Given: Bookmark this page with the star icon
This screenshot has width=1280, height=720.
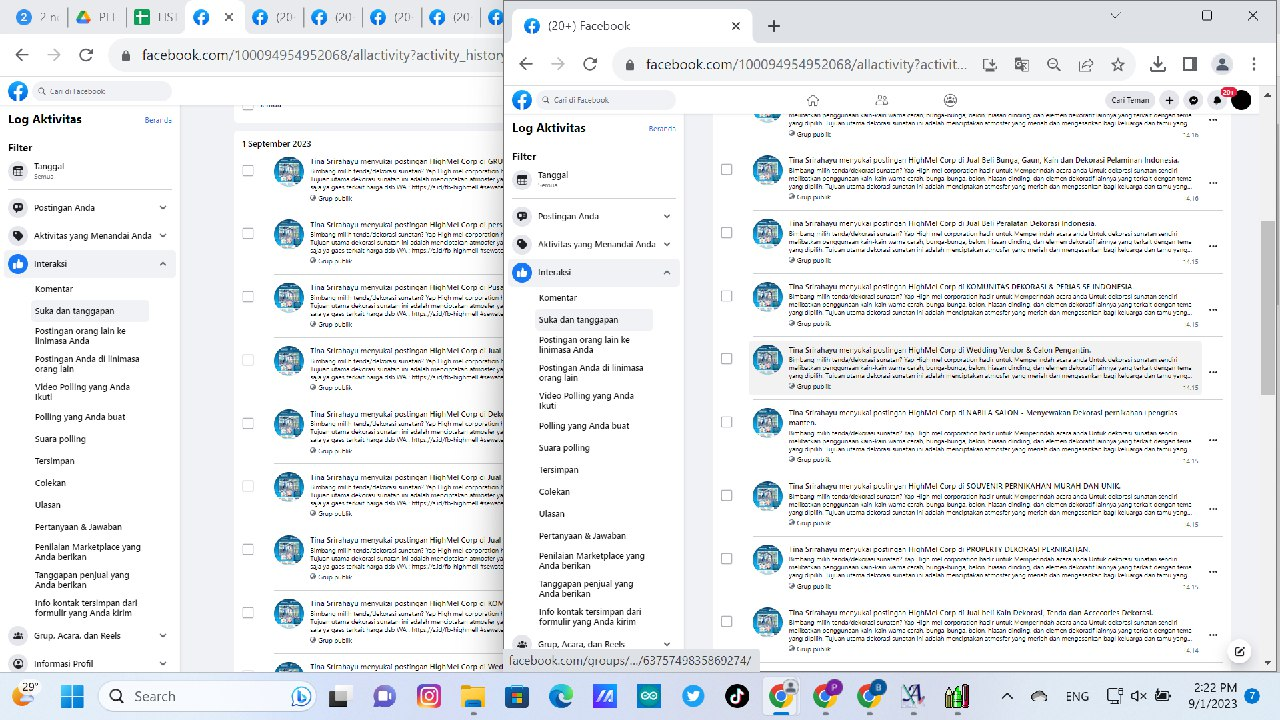Looking at the screenshot, I should tap(1117, 64).
